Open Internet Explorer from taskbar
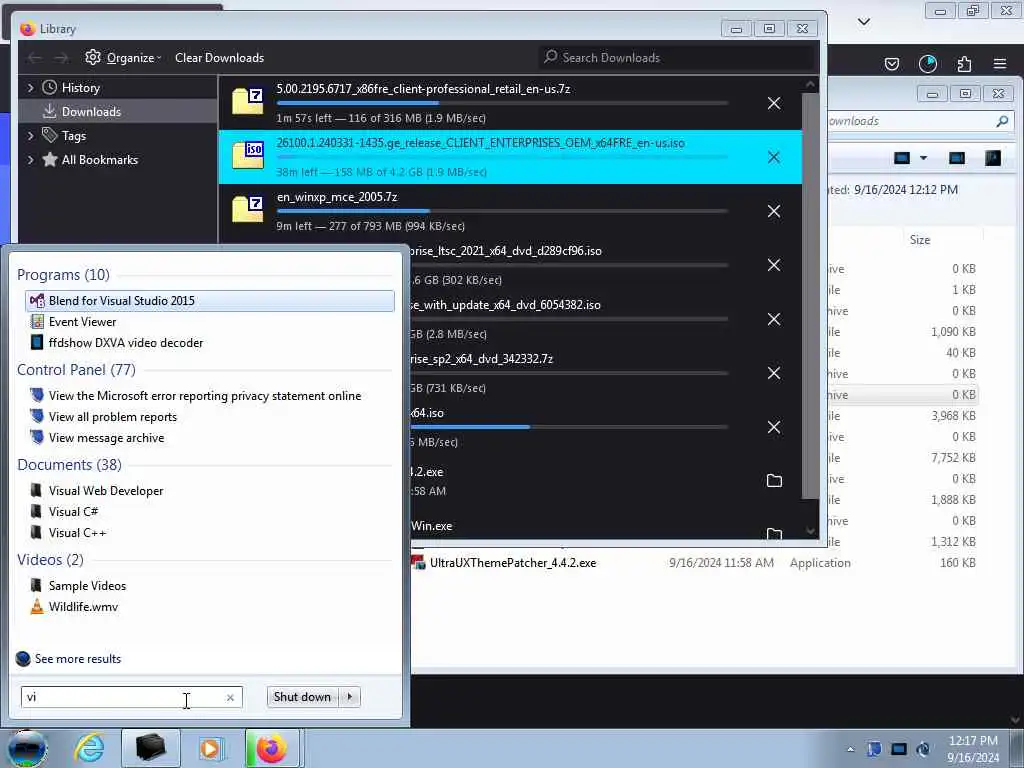This screenshot has width=1024, height=768. point(89,748)
